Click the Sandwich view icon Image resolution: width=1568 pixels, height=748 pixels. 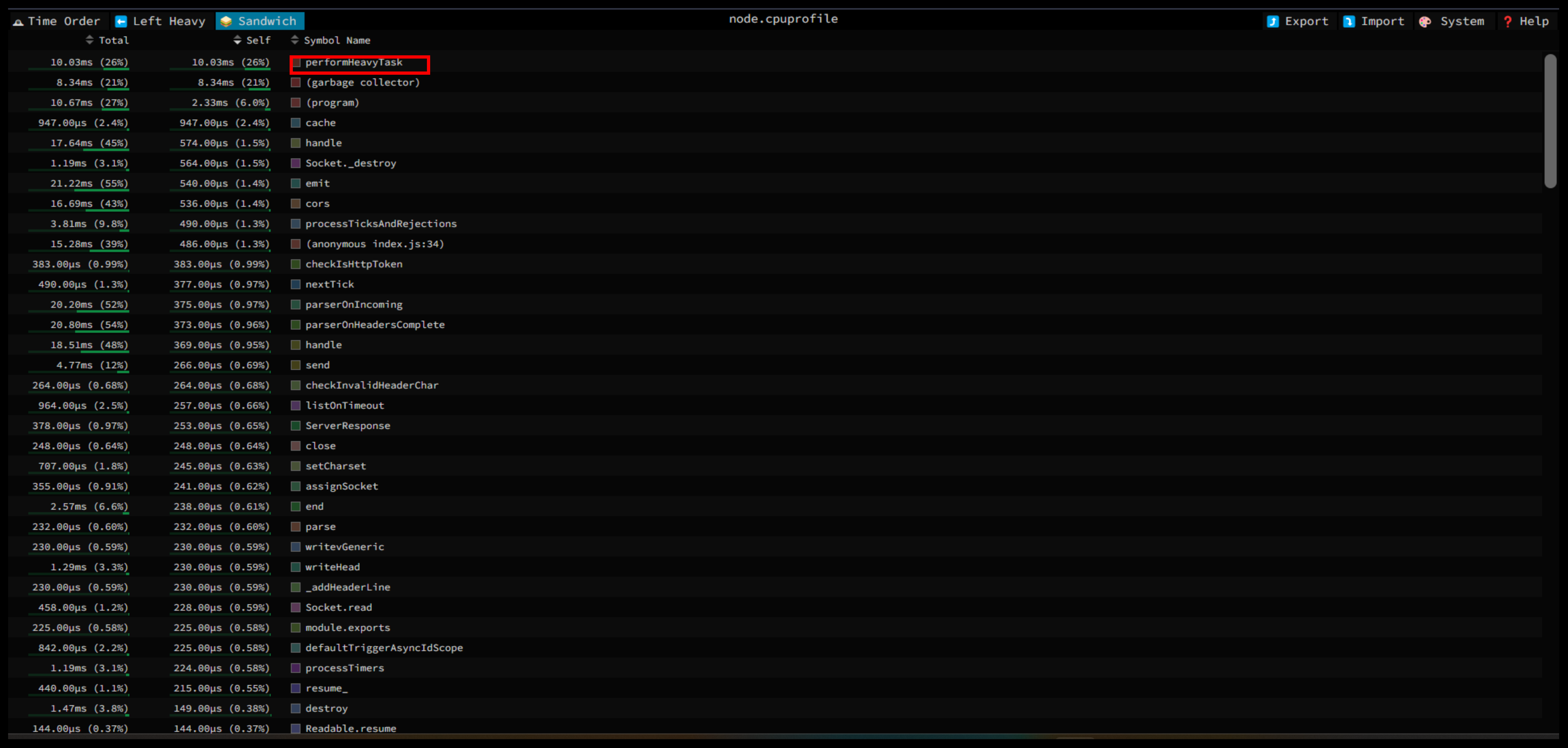pyautogui.click(x=226, y=21)
